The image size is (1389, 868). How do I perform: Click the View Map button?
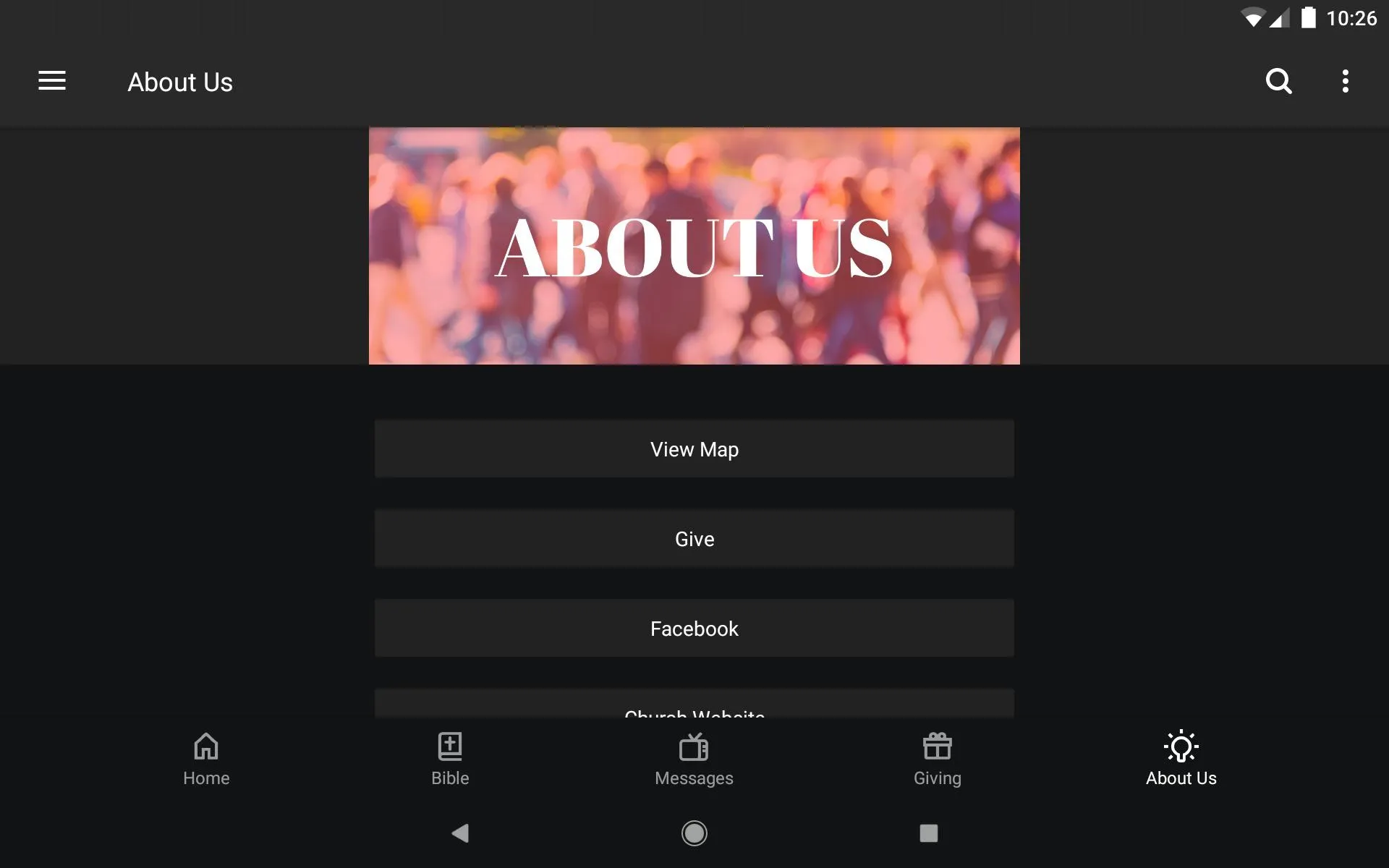(x=694, y=449)
